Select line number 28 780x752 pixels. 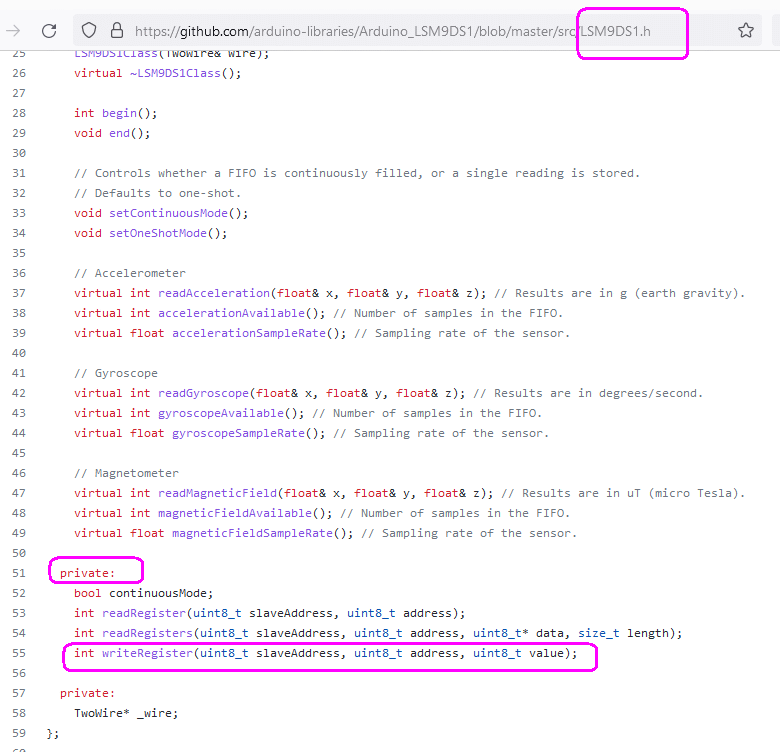click(19, 113)
